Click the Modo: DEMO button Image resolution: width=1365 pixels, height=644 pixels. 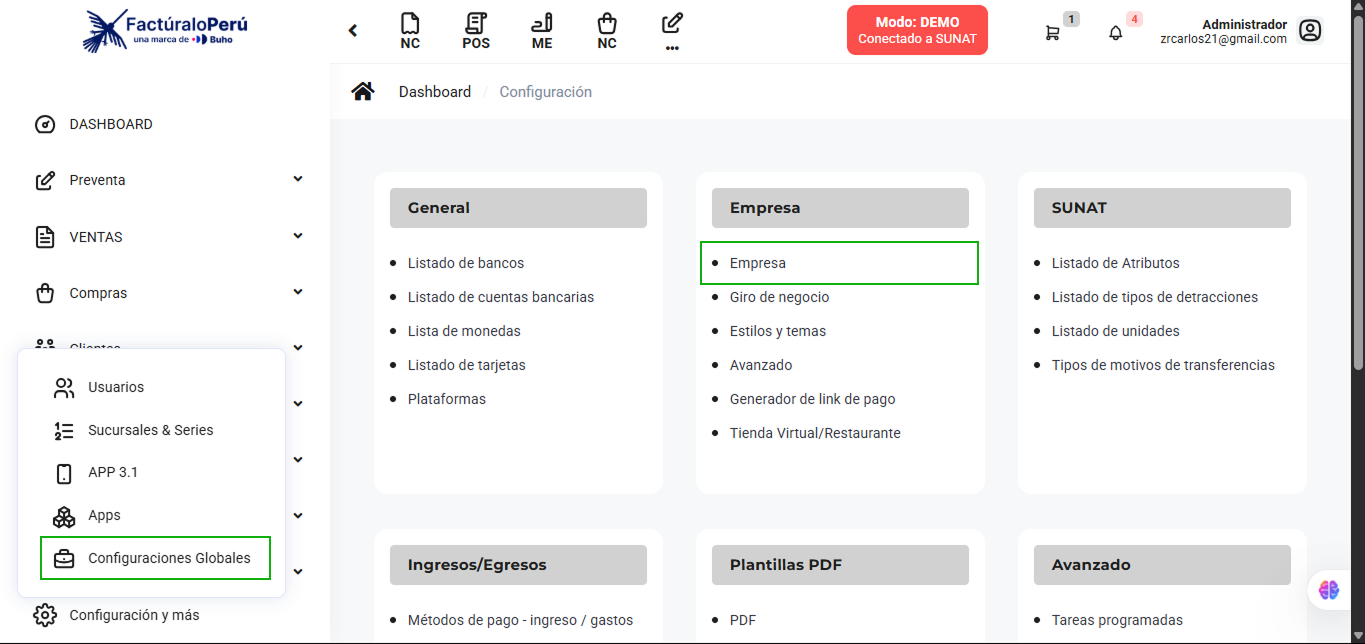916,30
